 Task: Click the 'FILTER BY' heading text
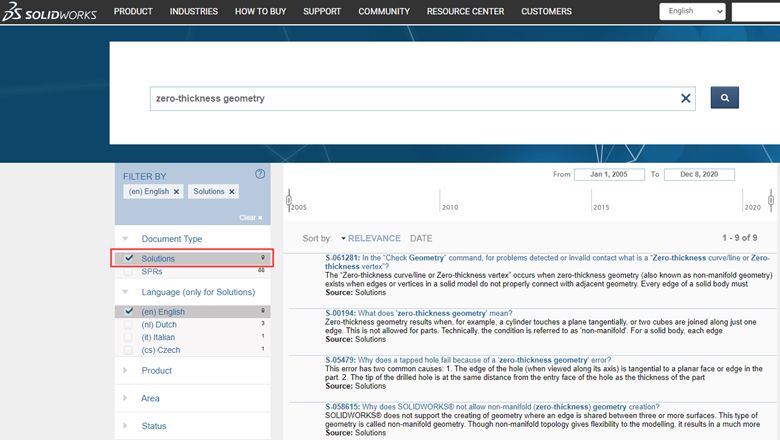click(x=145, y=176)
